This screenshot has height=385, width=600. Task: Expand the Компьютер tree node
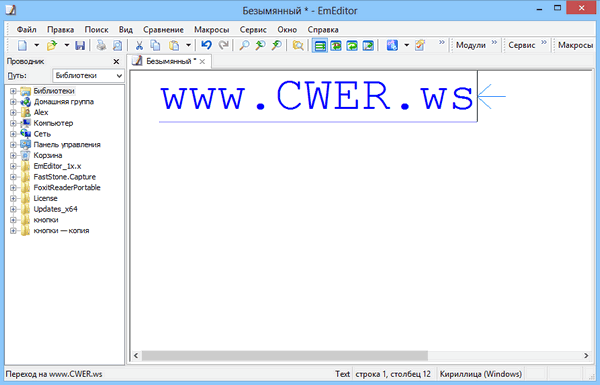pyautogui.click(x=13, y=123)
